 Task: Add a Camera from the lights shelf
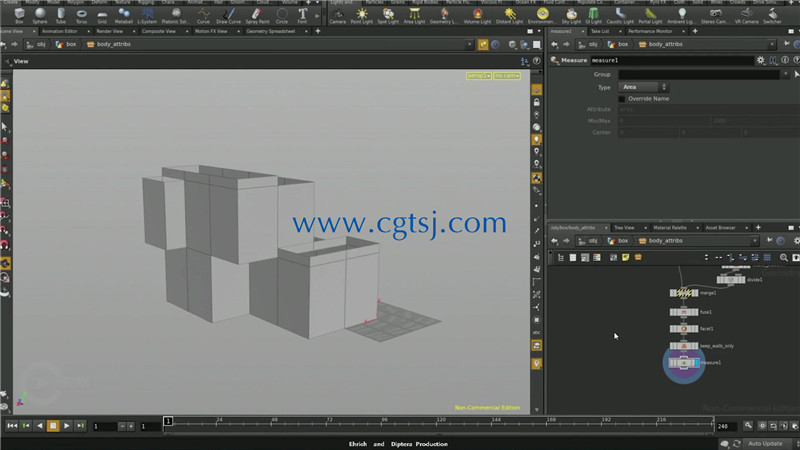coord(338,16)
